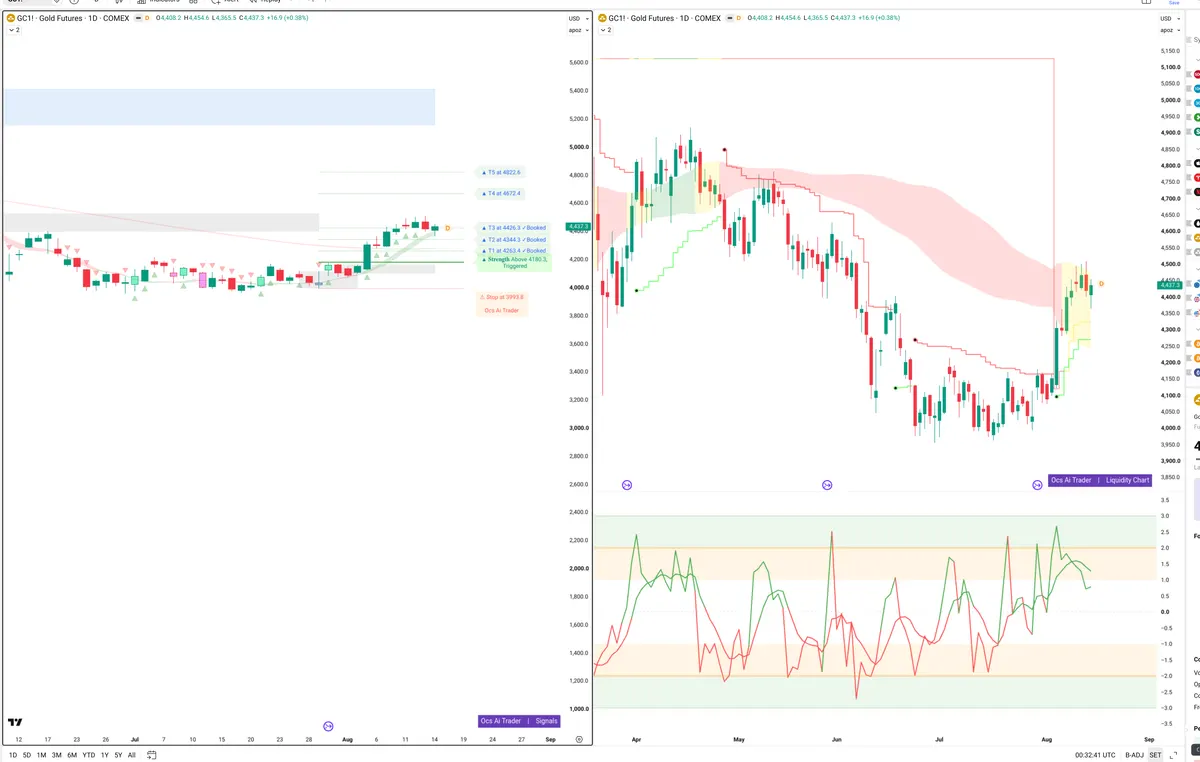Click left chart current price tag 4,437.3
This screenshot has height=762, width=1200.
tap(579, 227)
